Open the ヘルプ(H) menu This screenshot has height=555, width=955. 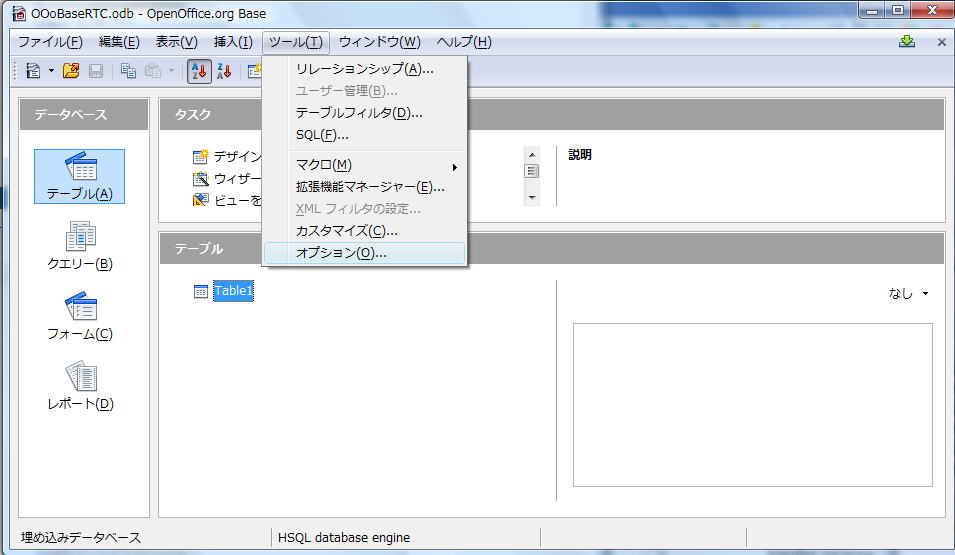464,42
